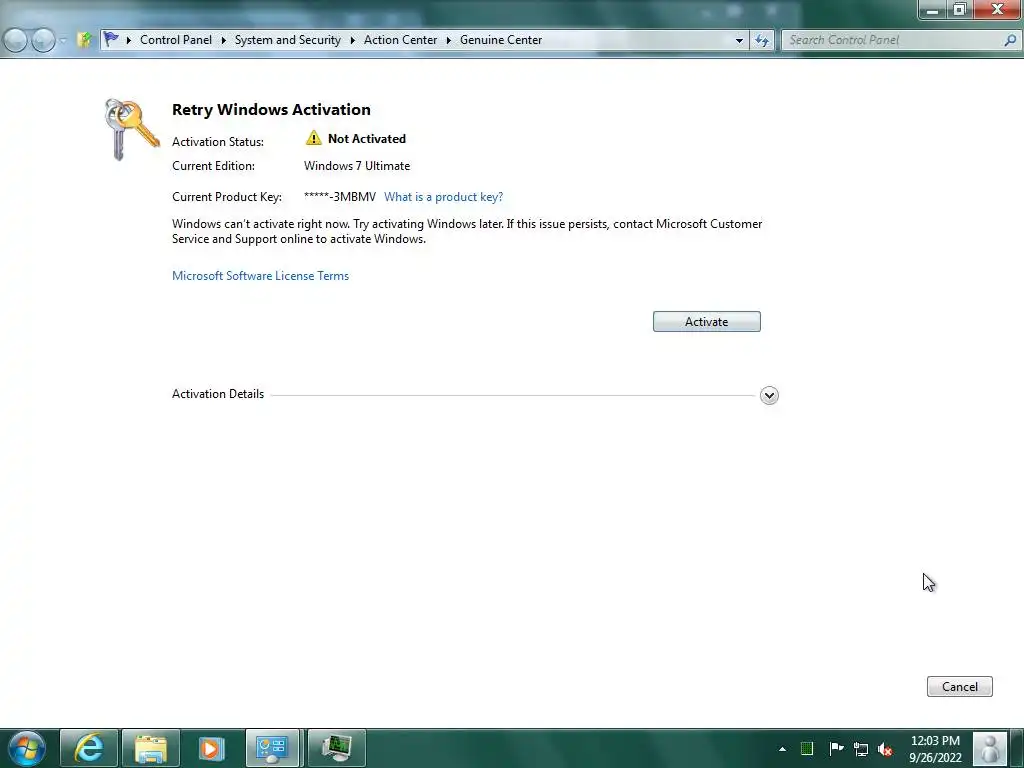
Task: Click Genuine Center in the breadcrumb
Action: 501,40
